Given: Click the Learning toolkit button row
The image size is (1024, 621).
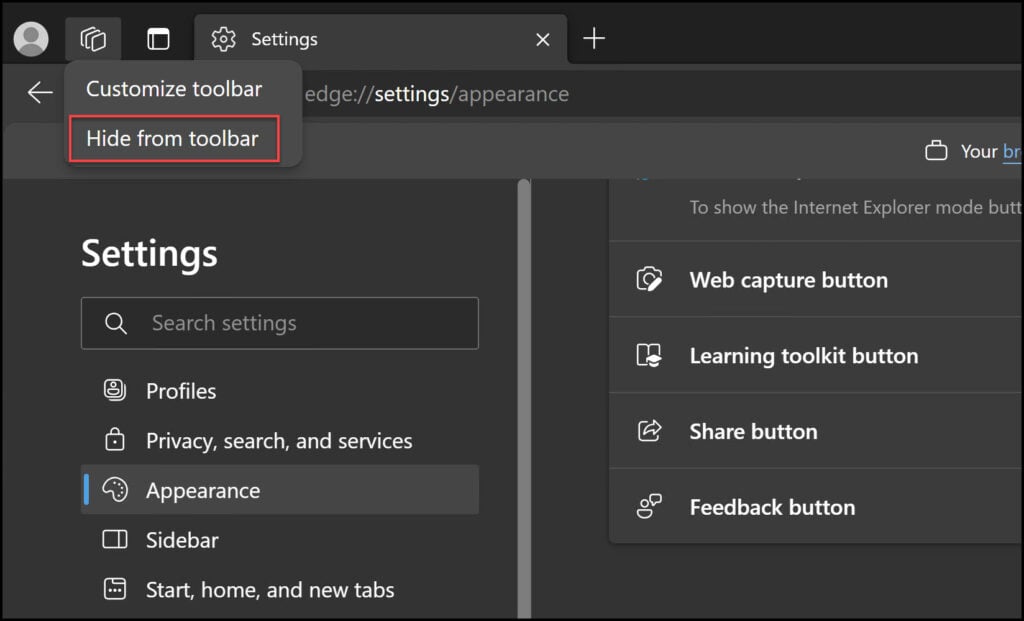Looking at the screenshot, I should coord(816,355).
